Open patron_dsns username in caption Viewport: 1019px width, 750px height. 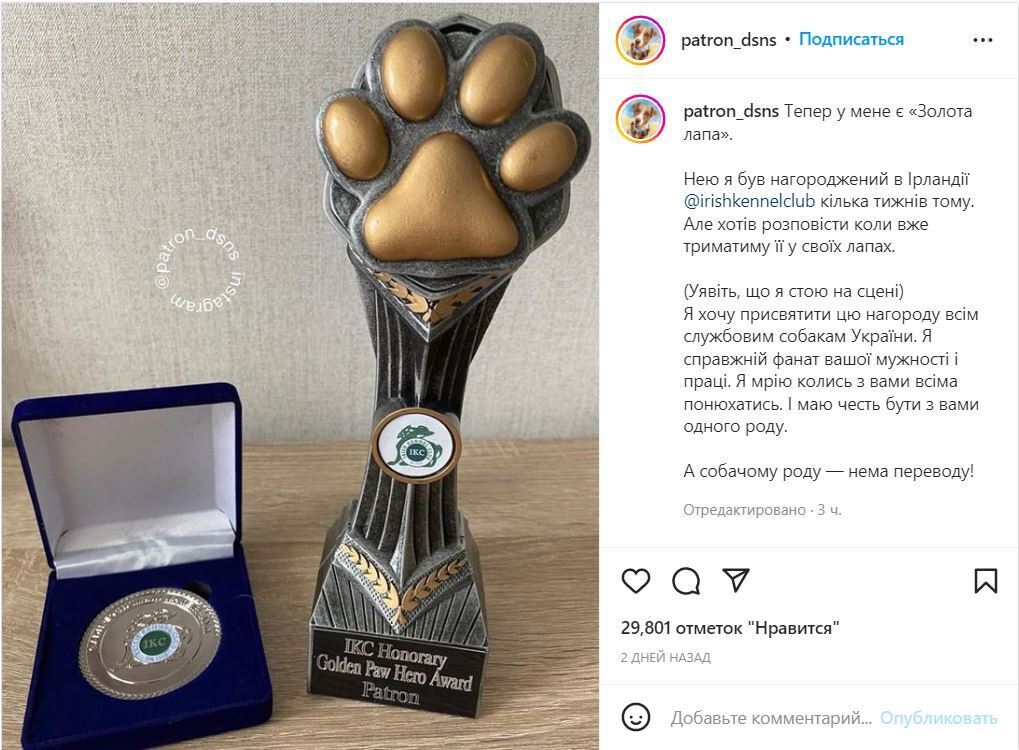click(731, 111)
